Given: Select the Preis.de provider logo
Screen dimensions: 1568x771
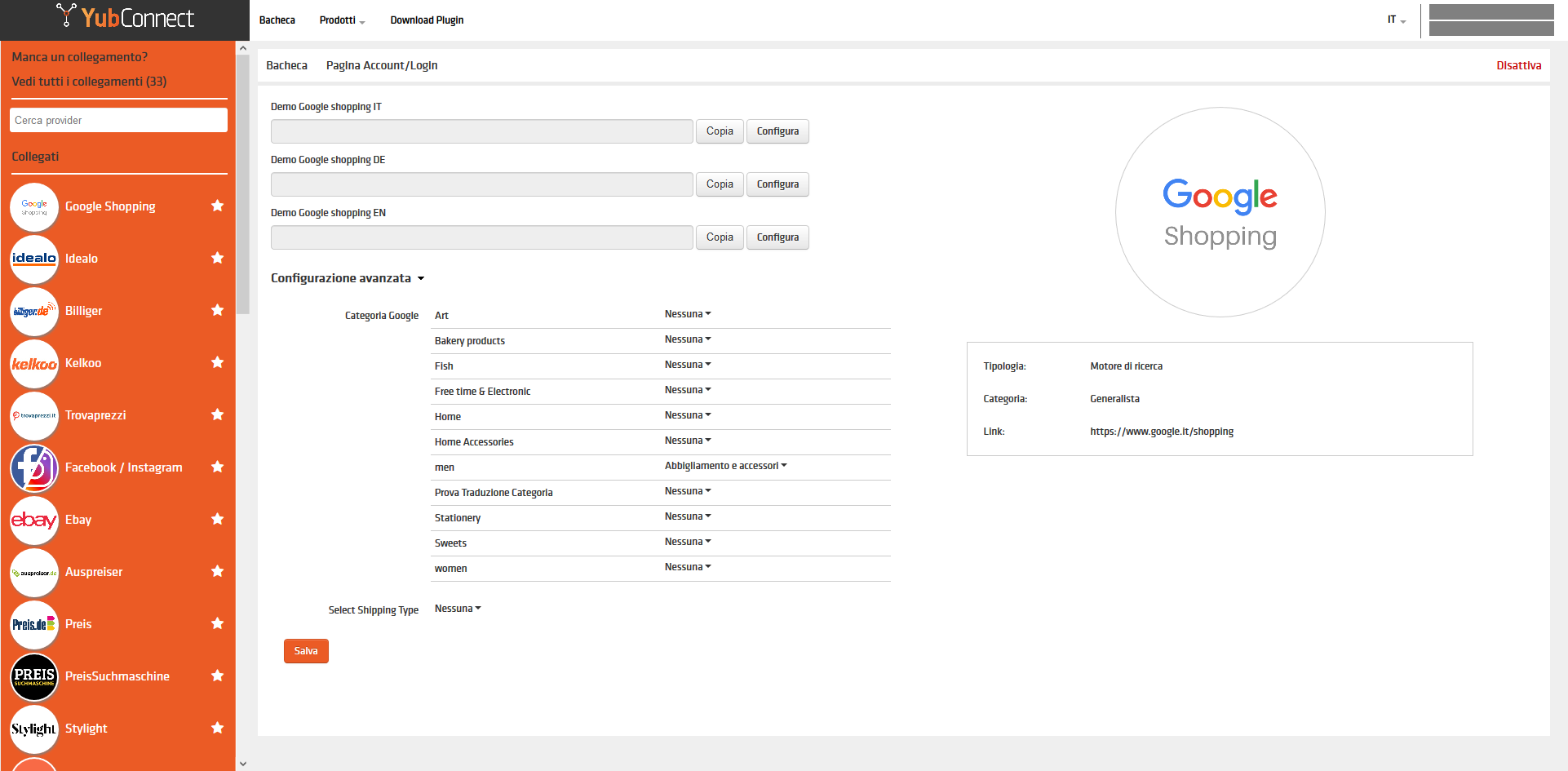Looking at the screenshot, I should click(34, 625).
